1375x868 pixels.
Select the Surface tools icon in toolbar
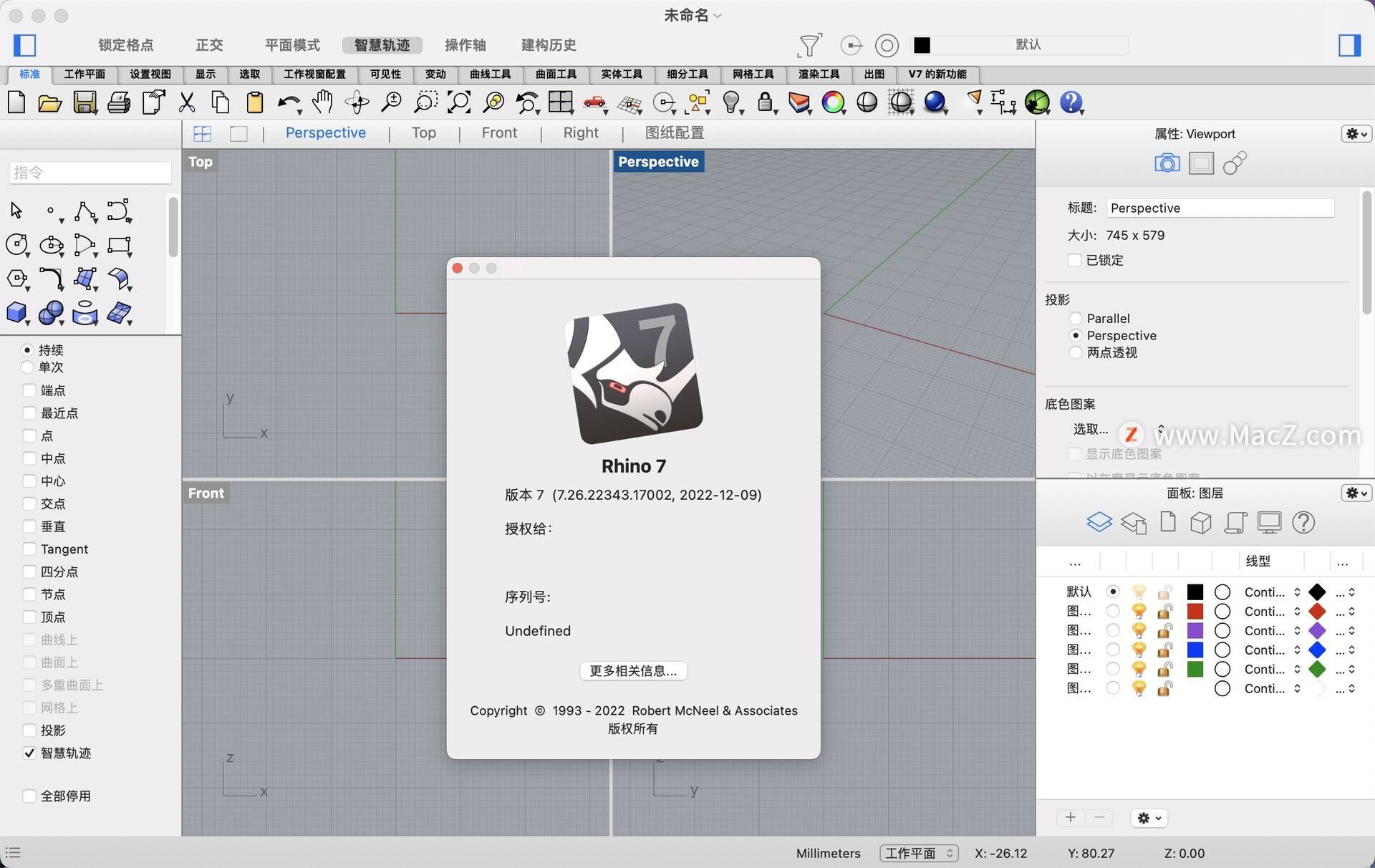pos(557,72)
